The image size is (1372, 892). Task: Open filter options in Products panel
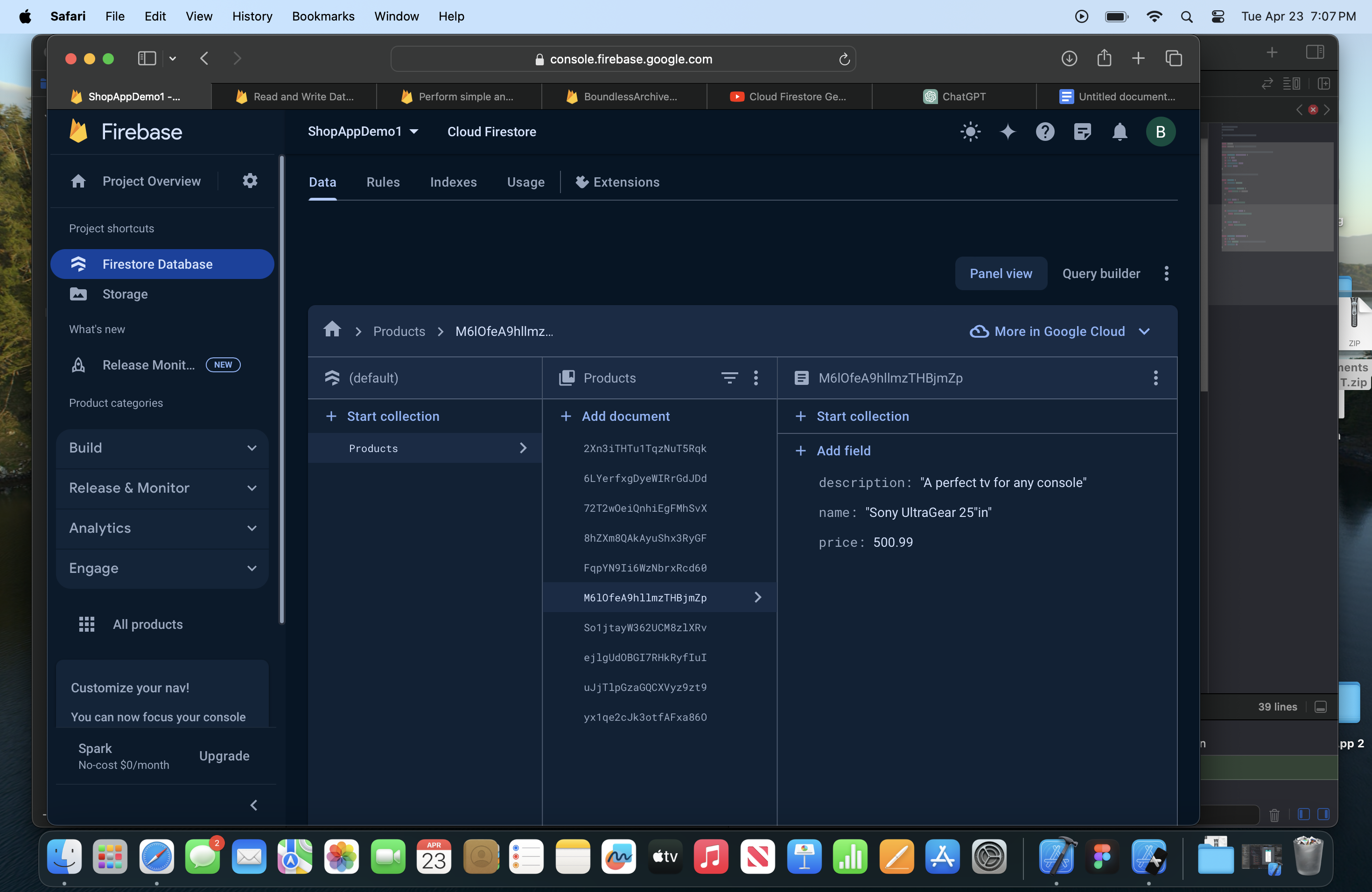[729, 378]
